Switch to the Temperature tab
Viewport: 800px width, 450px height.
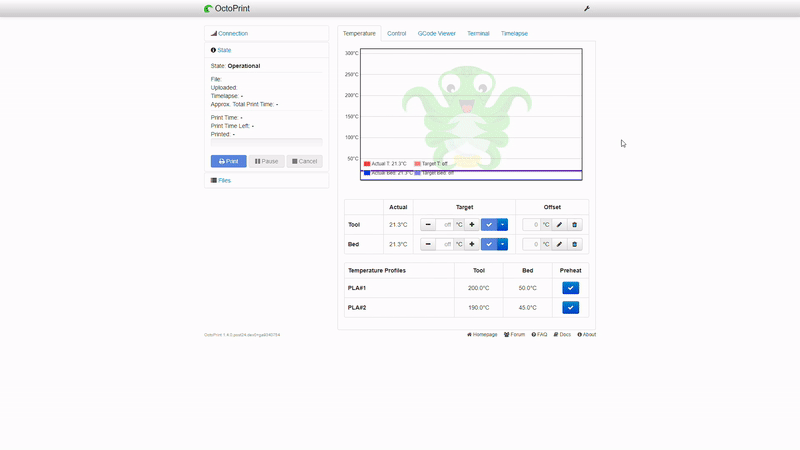click(x=359, y=34)
